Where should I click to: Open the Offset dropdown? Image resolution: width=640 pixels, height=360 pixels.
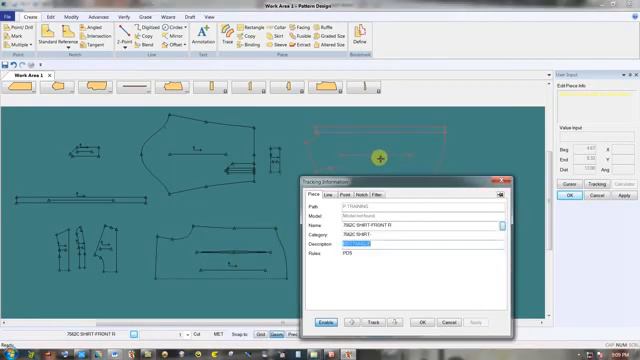(x=174, y=44)
